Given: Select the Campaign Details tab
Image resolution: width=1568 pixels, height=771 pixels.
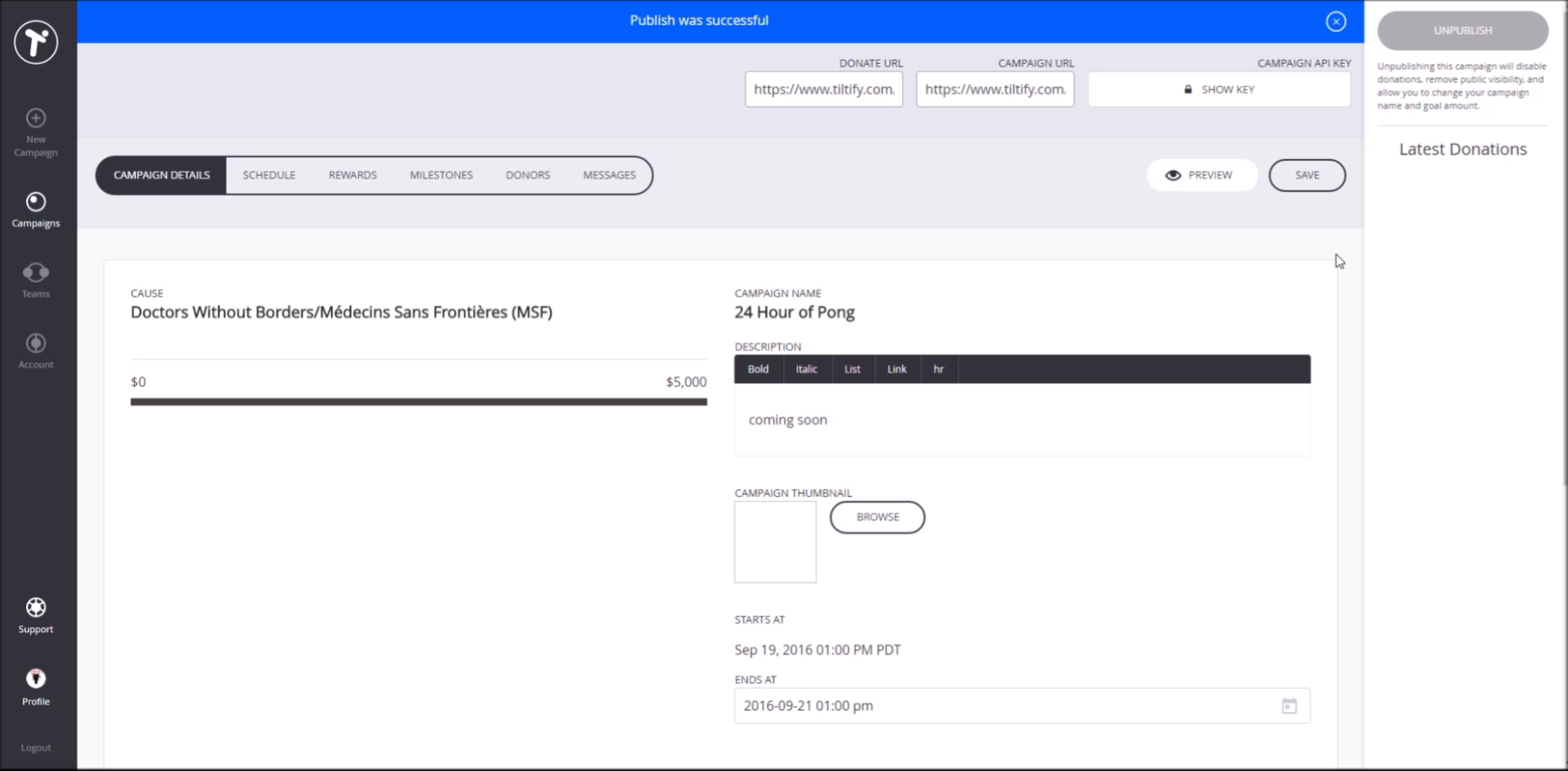Looking at the screenshot, I should click(162, 175).
